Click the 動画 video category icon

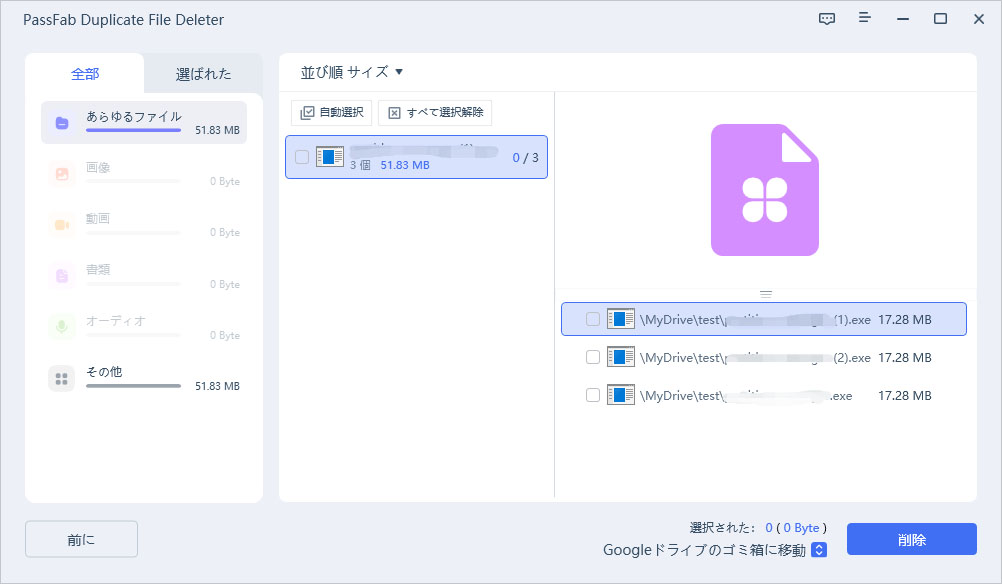coord(62,225)
